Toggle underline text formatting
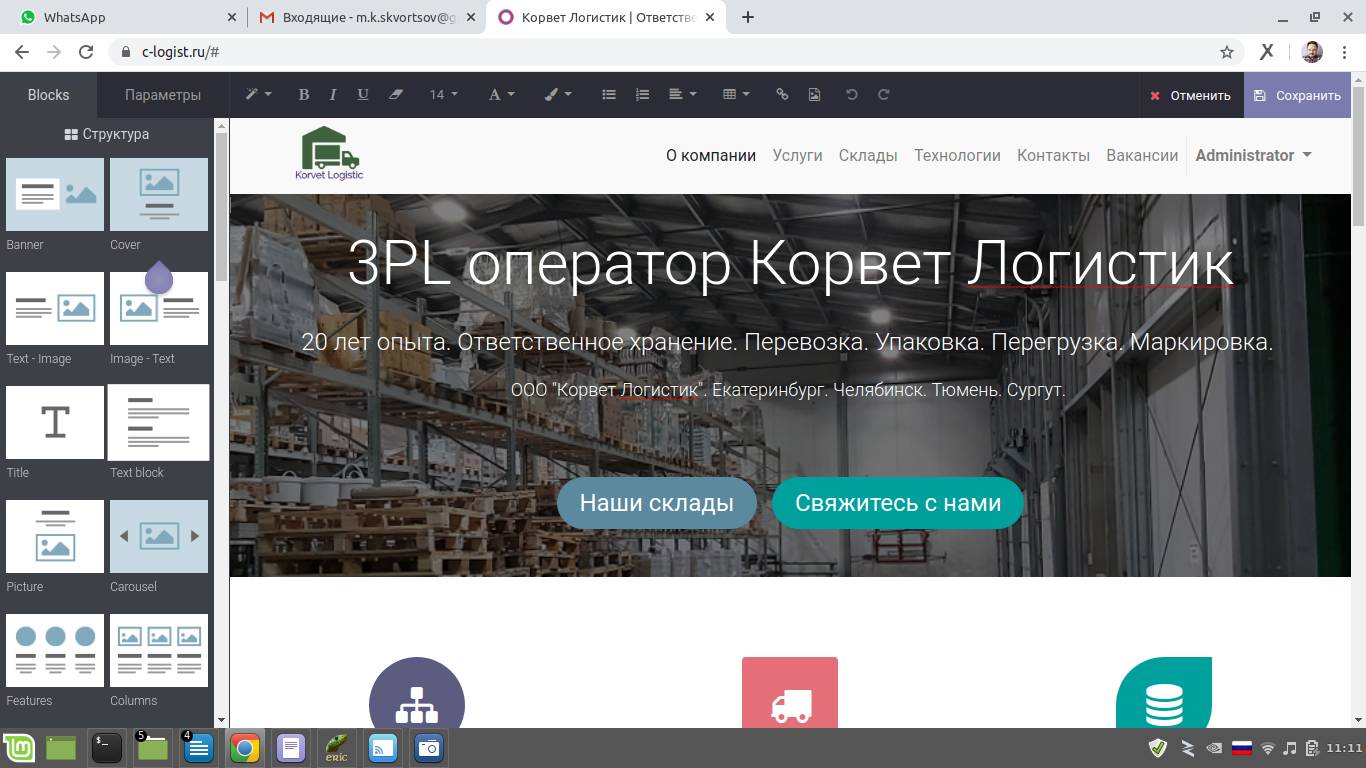1366x768 pixels. (x=363, y=95)
